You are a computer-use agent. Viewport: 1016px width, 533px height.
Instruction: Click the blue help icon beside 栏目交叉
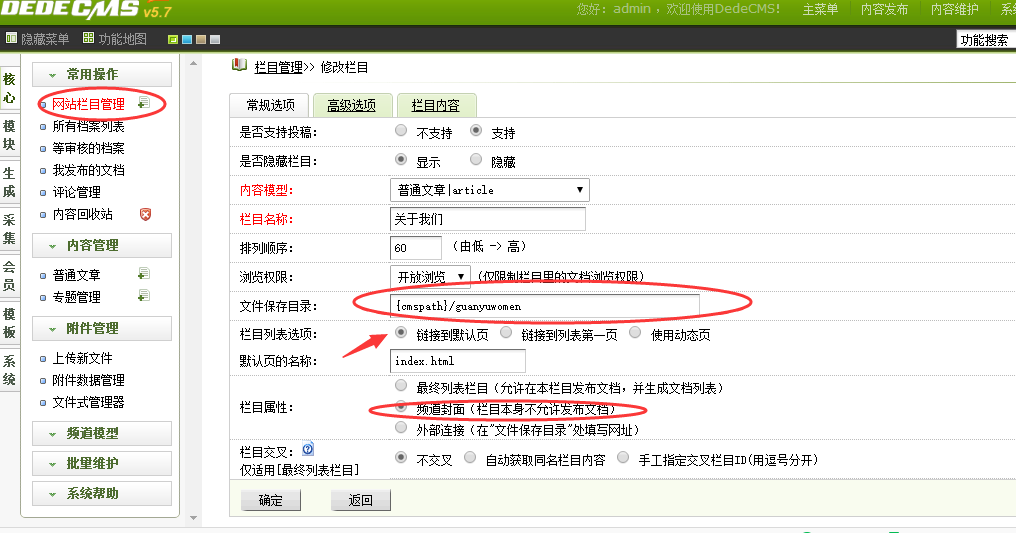pos(308,450)
